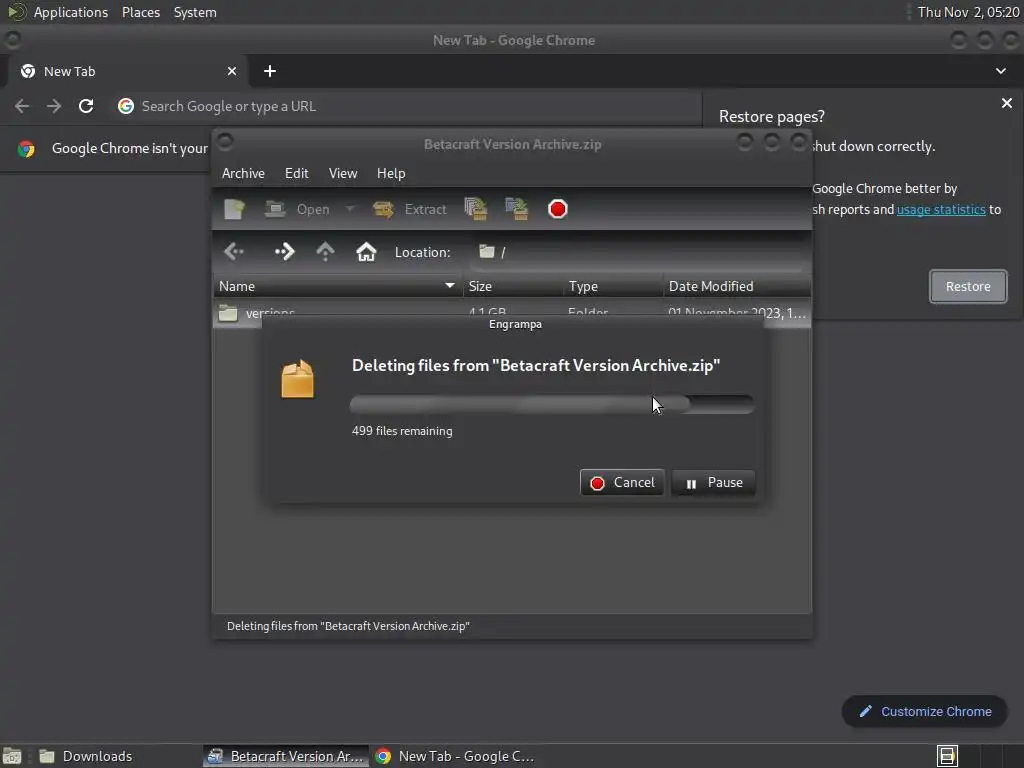Screen dimensions: 1024x768
Task: Go back with the Engrampa back arrow
Action: (x=234, y=251)
